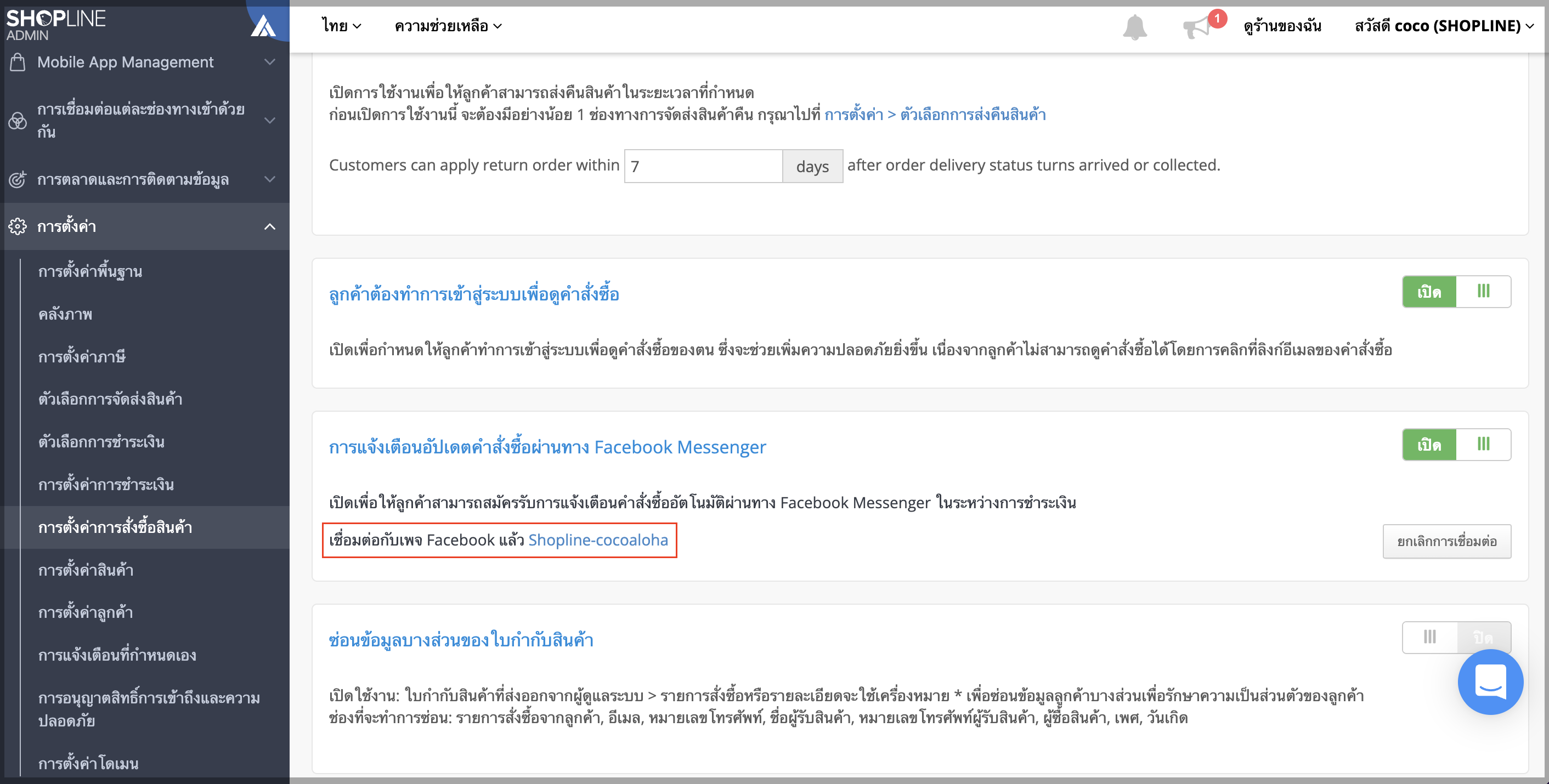Click การตั้งค่า section label

click(x=67, y=226)
